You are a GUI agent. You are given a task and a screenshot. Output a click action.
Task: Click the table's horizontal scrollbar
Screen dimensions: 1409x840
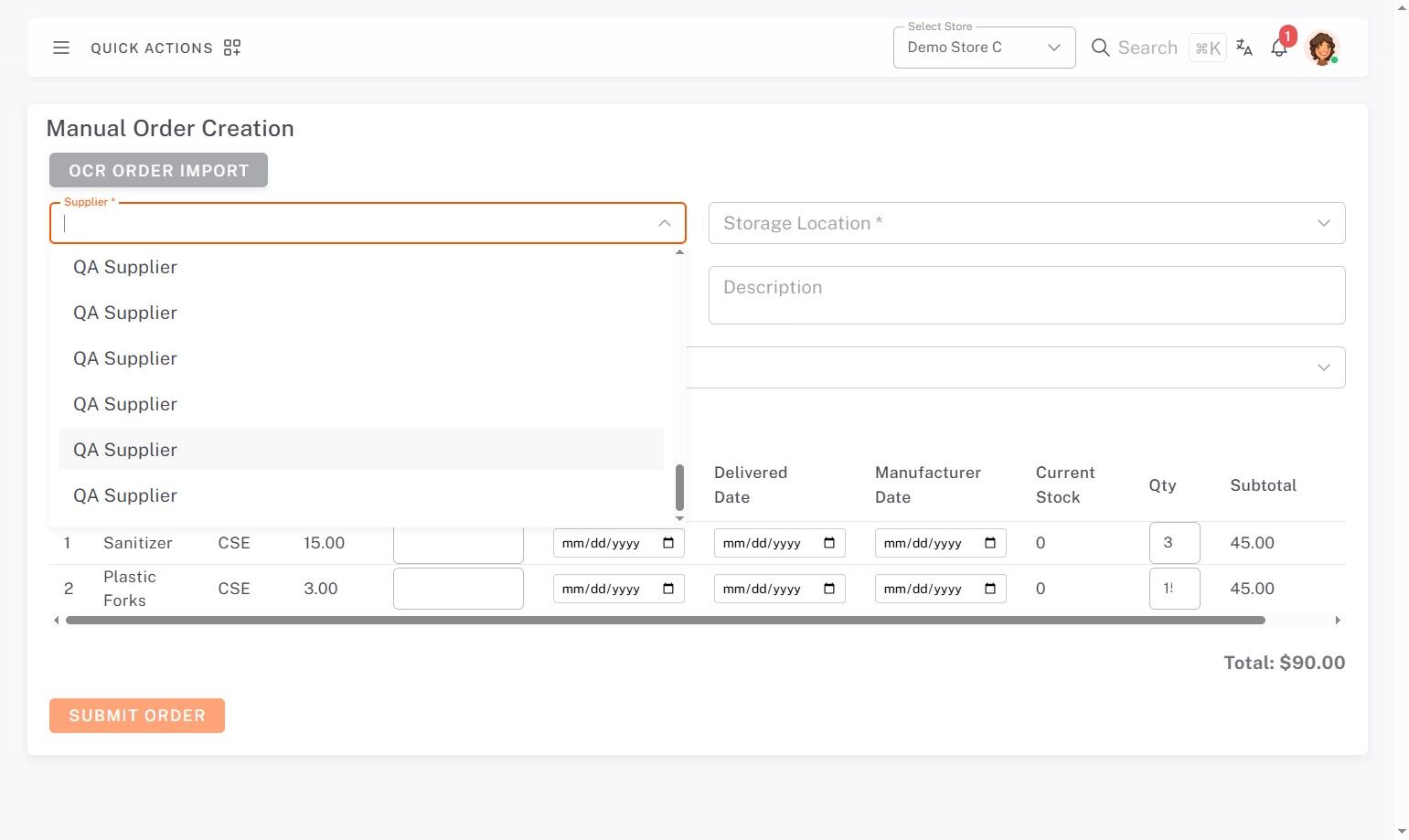coord(665,621)
